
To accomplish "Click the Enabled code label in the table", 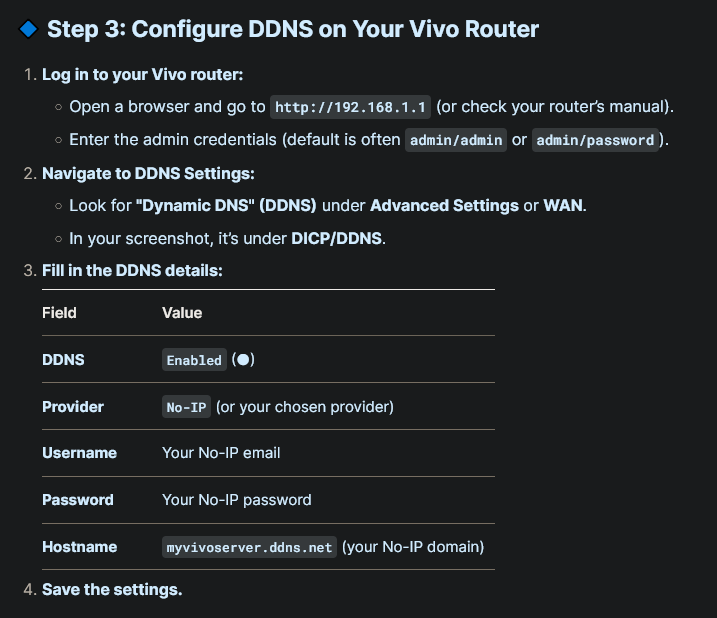I will (x=194, y=360).
